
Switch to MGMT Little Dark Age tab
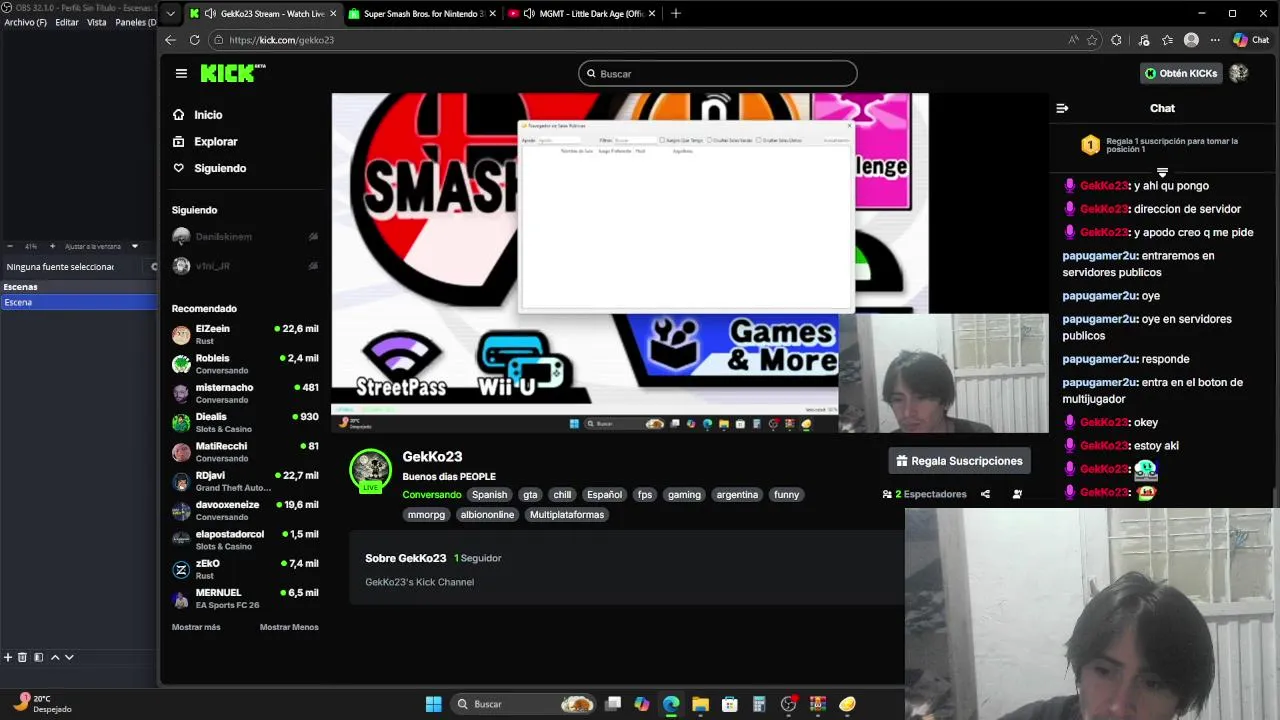pos(583,14)
